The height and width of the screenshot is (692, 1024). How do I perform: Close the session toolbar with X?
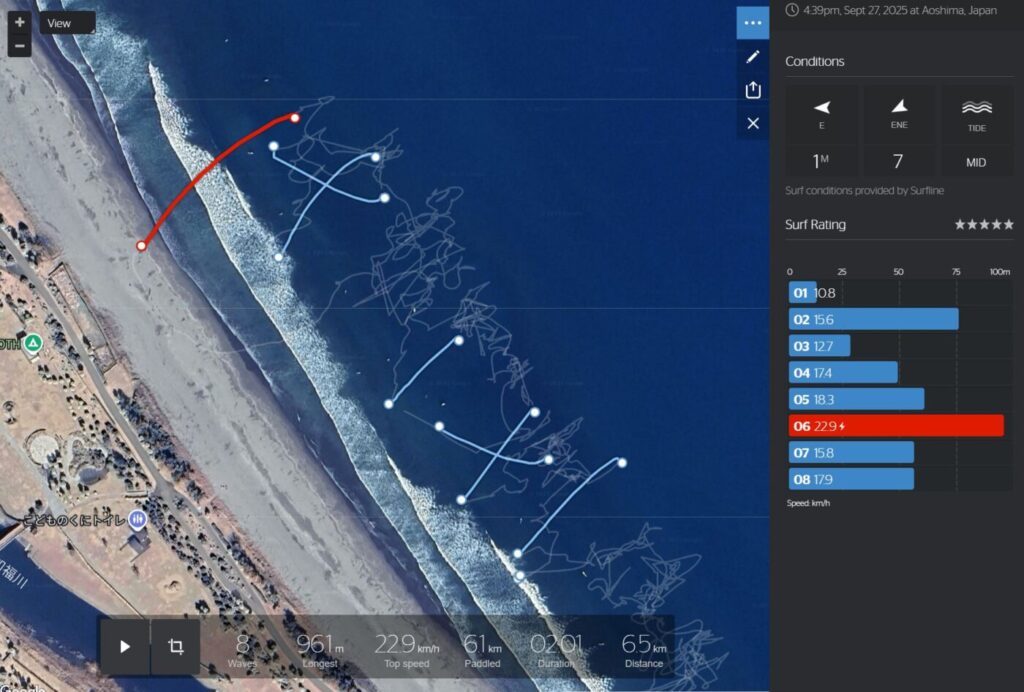pyautogui.click(x=753, y=123)
